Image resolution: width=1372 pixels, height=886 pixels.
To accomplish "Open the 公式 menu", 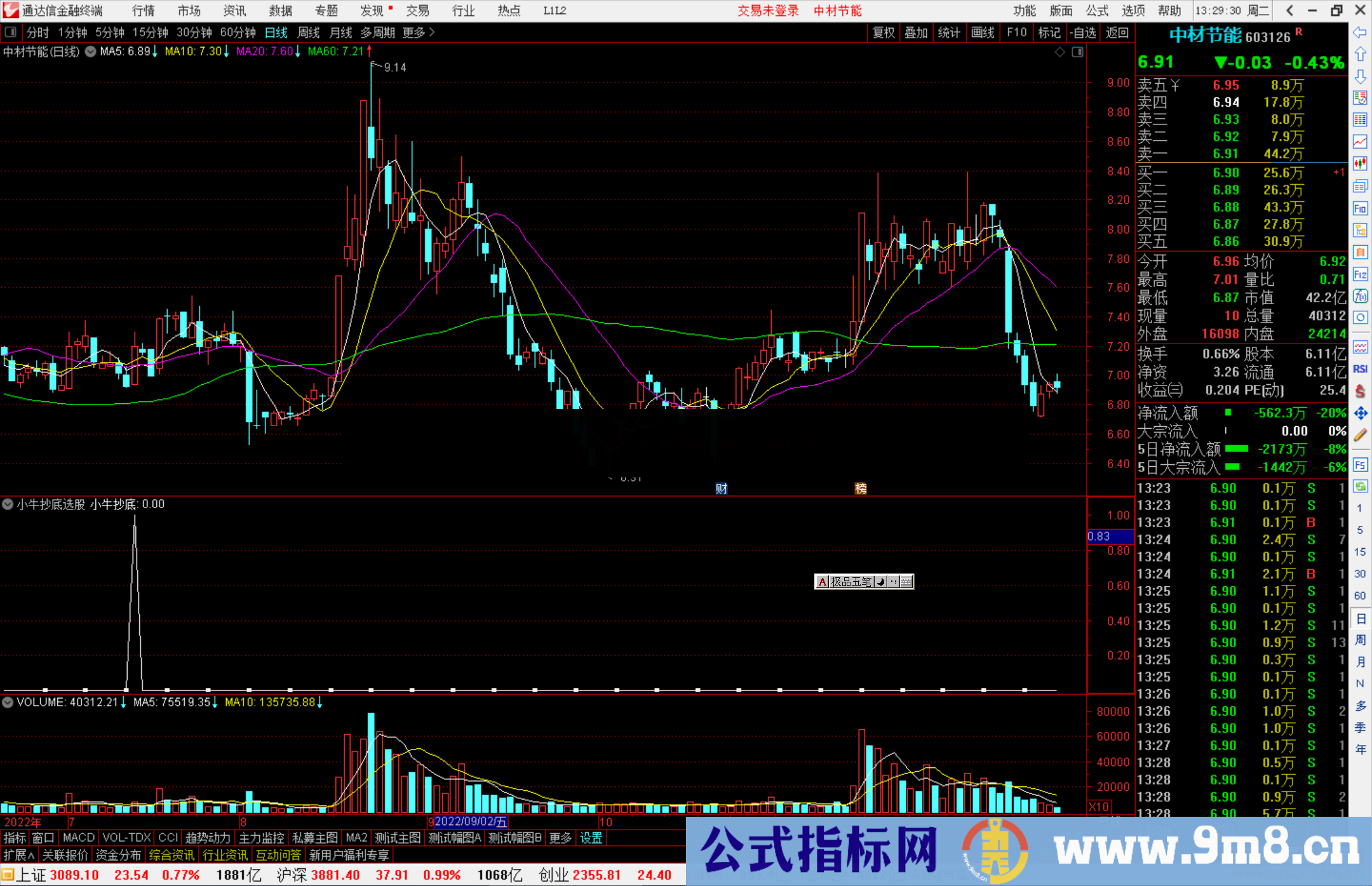I will (1097, 11).
